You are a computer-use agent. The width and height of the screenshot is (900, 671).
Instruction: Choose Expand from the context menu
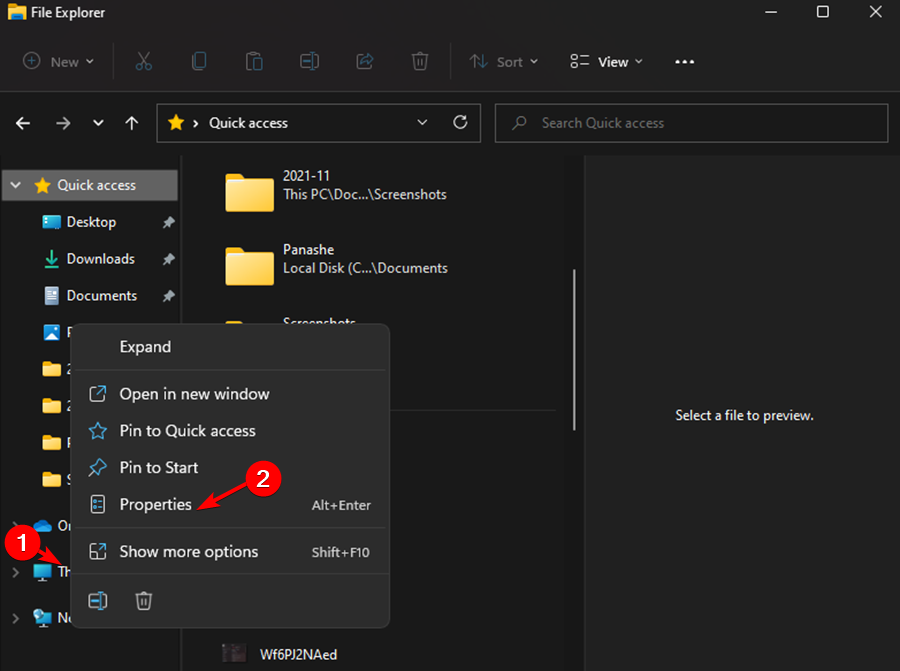point(230,347)
